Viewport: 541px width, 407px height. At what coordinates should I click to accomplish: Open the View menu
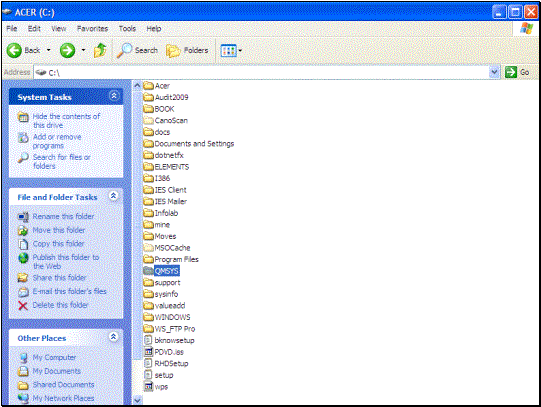(59, 29)
